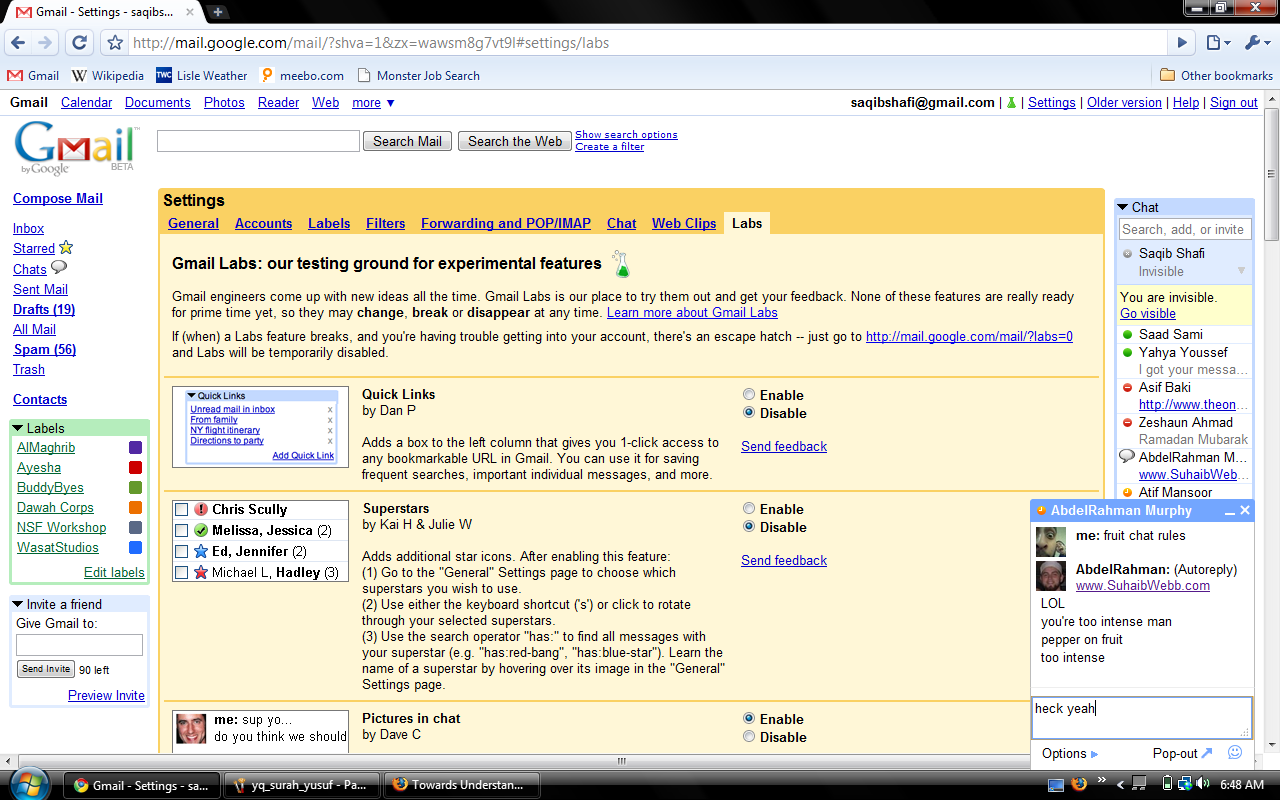Collapse the Labels panel triangle
This screenshot has height=800, width=1280.
[18, 428]
